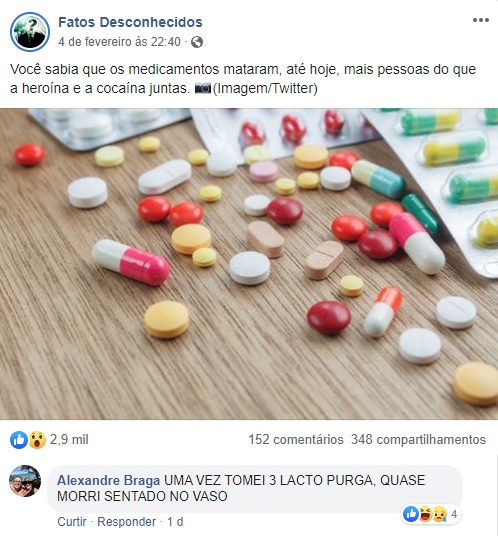Open the post options three-dots menu

coord(481,20)
